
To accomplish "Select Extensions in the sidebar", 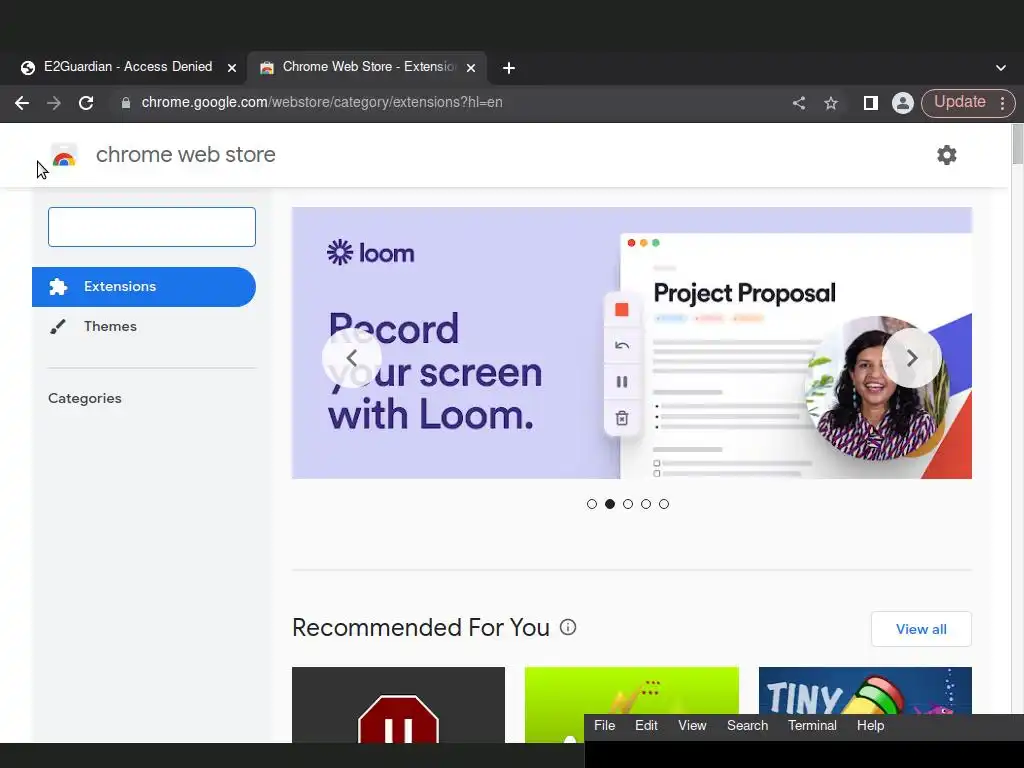I will pyautogui.click(x=144, y=287).
